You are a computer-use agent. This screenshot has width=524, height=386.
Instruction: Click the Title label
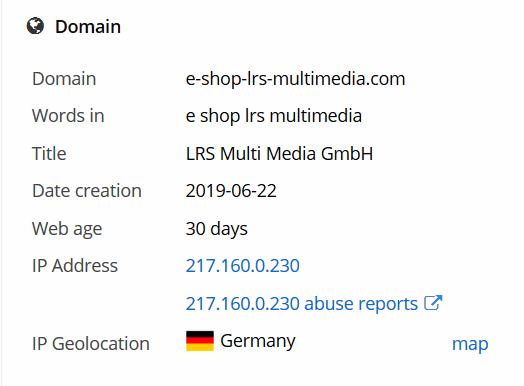click(49, 154)
